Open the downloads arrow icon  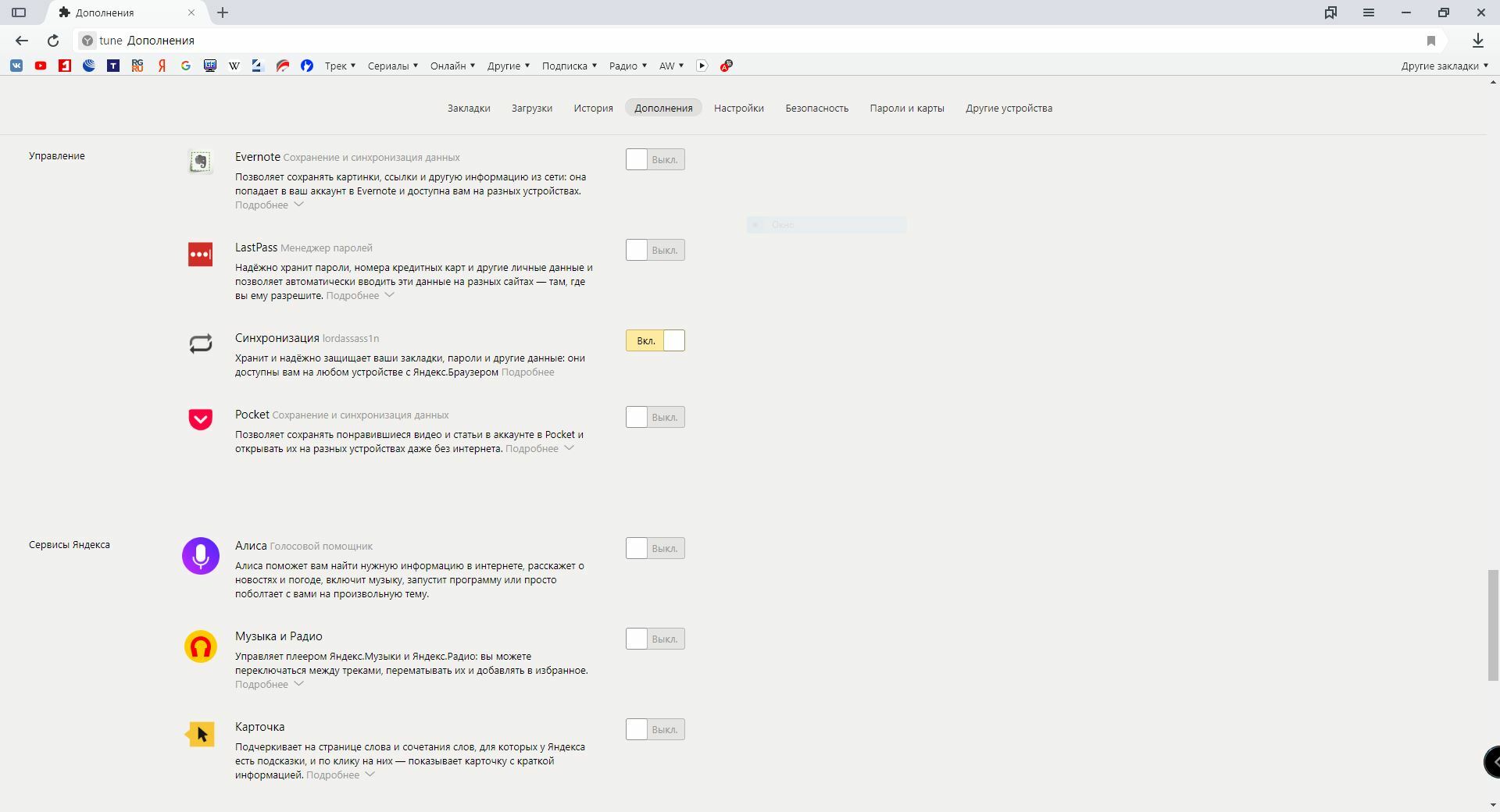[1478, 41]
